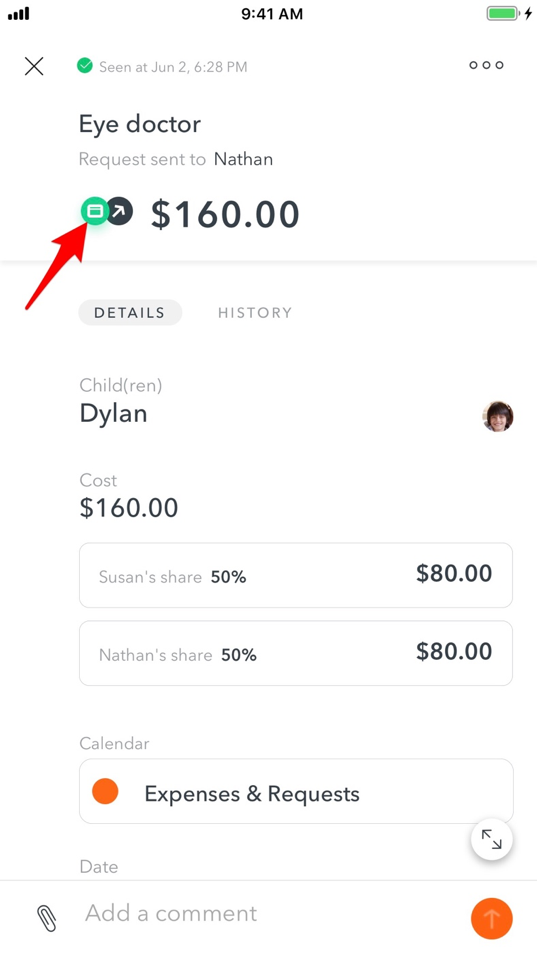Send comment with the orange arrow button
The height and width of the screenshot is (956, 537).
click(491, 918)
